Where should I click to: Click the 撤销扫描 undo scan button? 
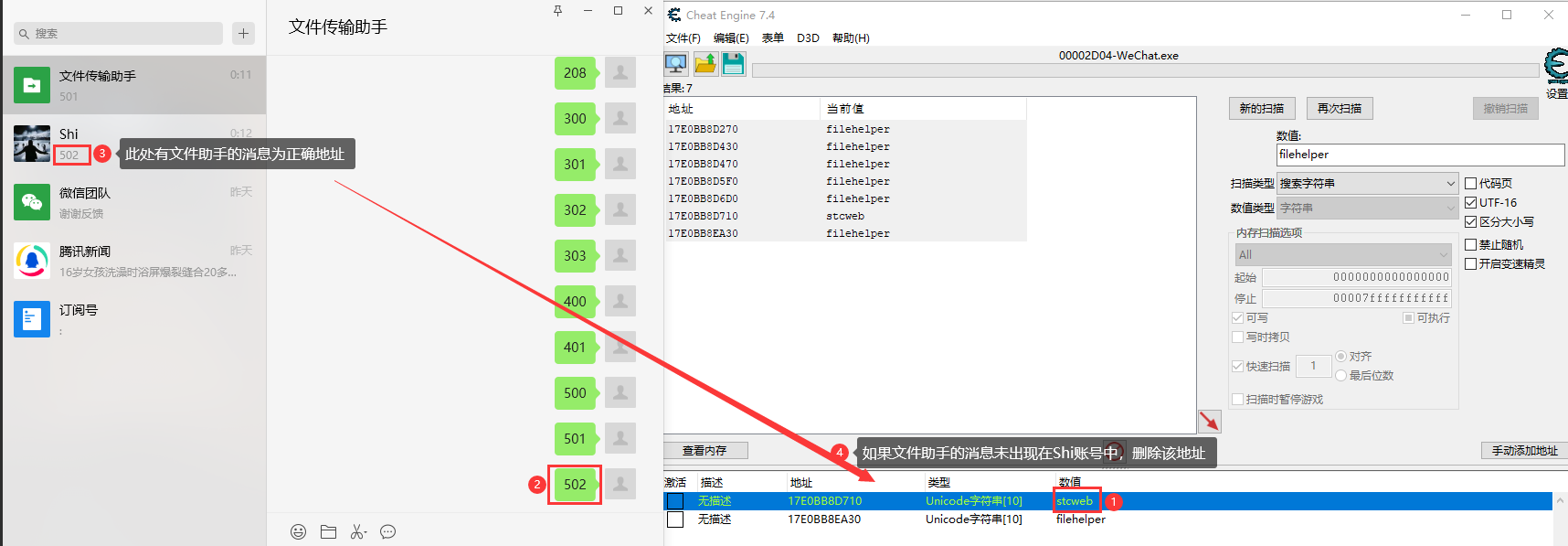(1506, 108)
